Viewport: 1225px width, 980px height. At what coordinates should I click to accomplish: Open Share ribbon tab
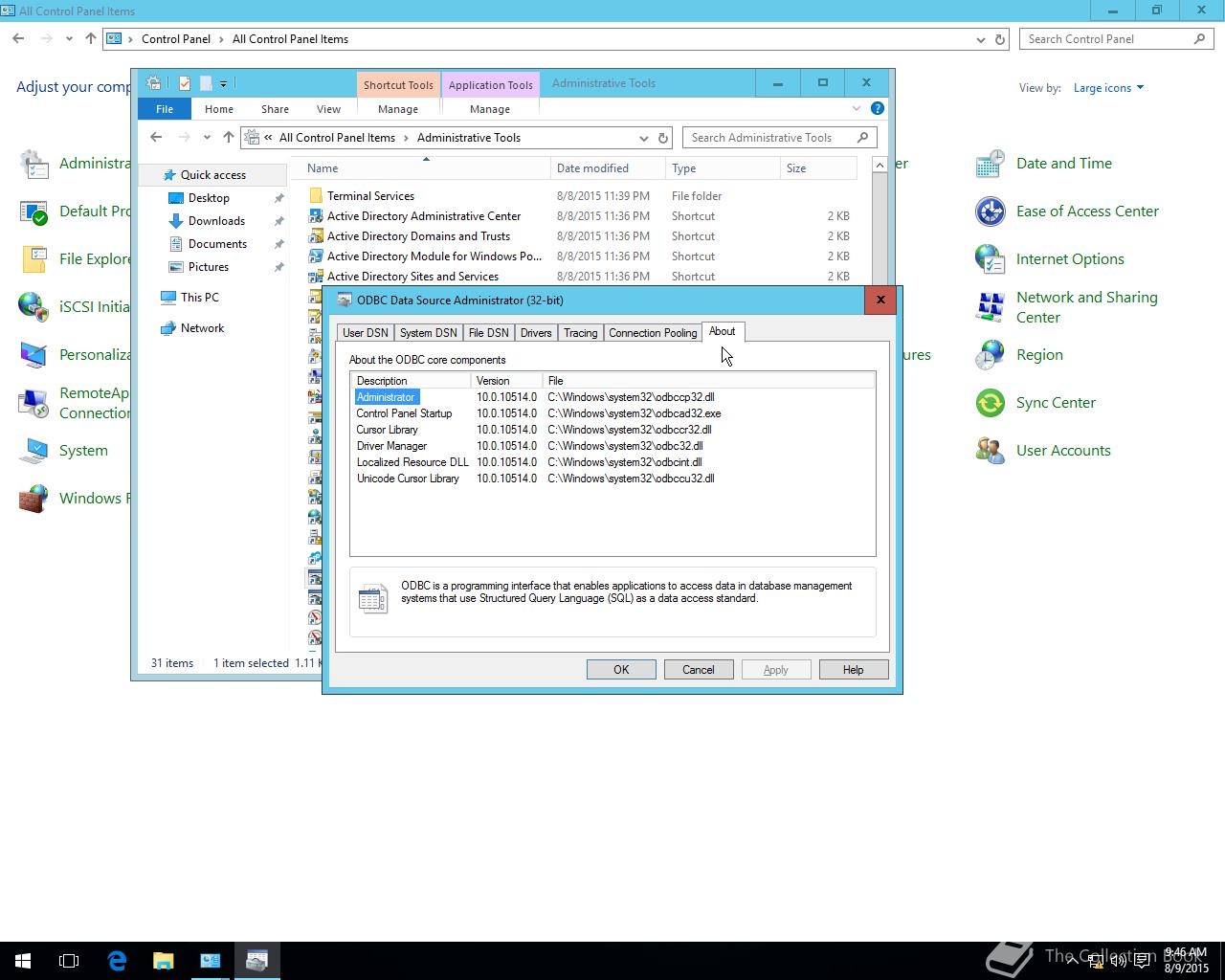(x=275, y=109)
